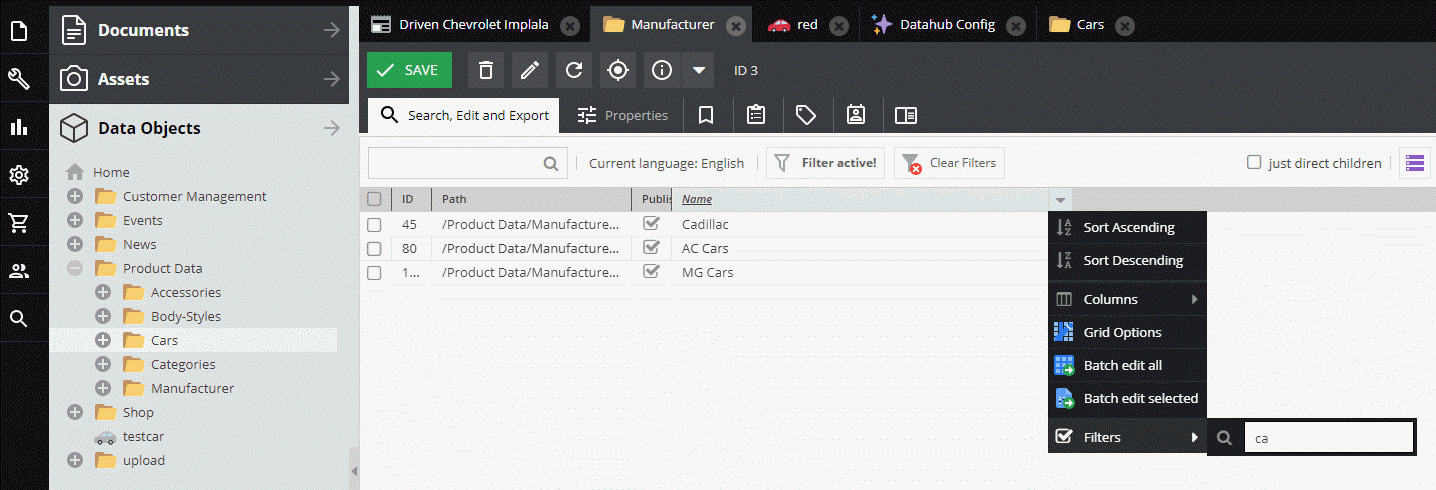Open the File icon in the left sidebar
Viewport: 1436px width, 490px height.
pos(19,31)
